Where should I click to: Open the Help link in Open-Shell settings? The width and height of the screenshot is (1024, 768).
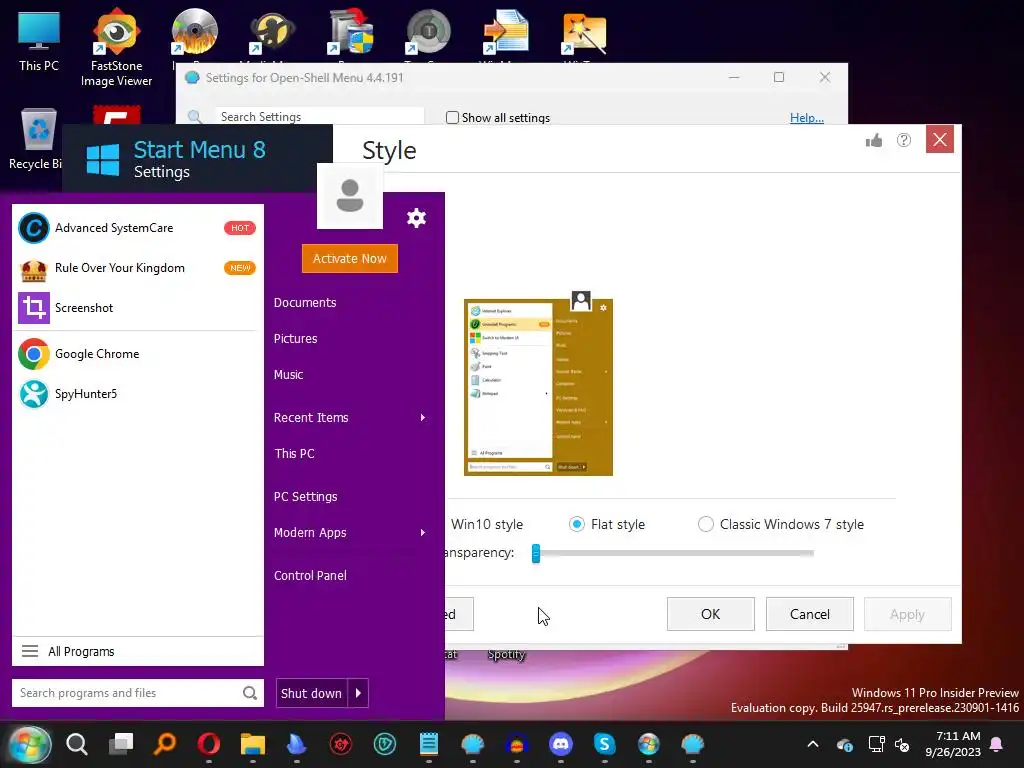click(807, 118)
